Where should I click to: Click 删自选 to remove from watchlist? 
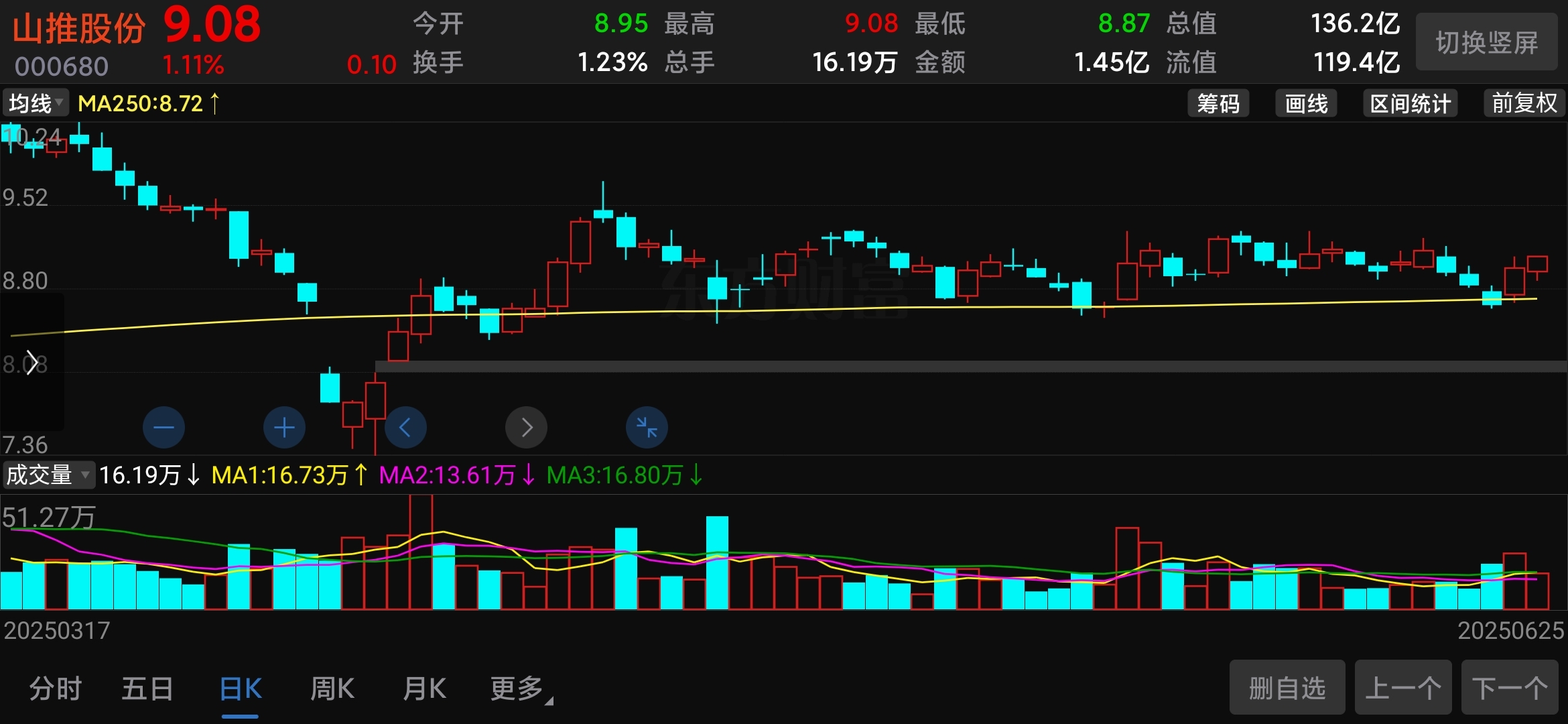tap(1287, 688)
